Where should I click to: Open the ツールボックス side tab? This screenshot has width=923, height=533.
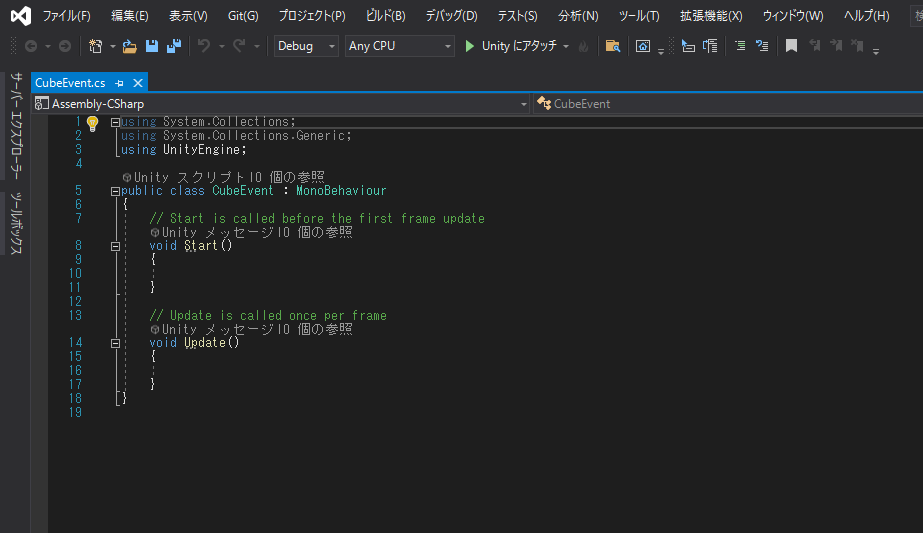[16, 223]
